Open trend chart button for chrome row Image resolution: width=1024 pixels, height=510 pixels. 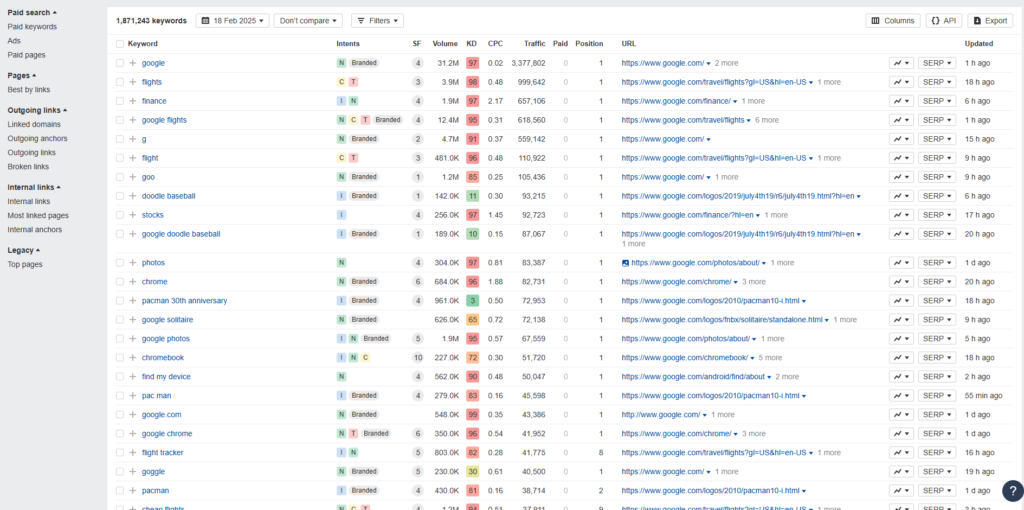[901, 281]
